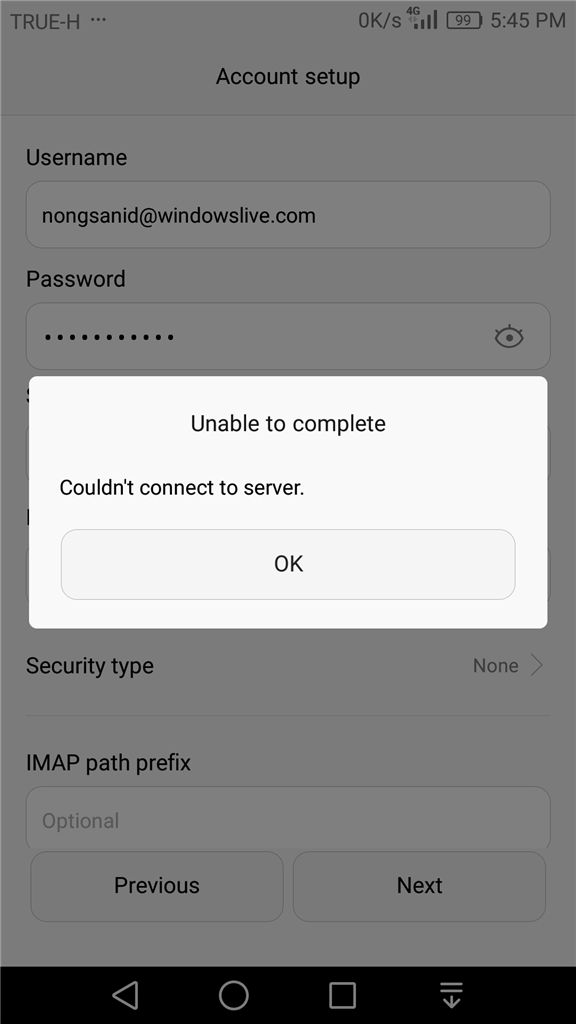
Task: Tap the Couldn't connect to server message
Action: coord(182,487)
